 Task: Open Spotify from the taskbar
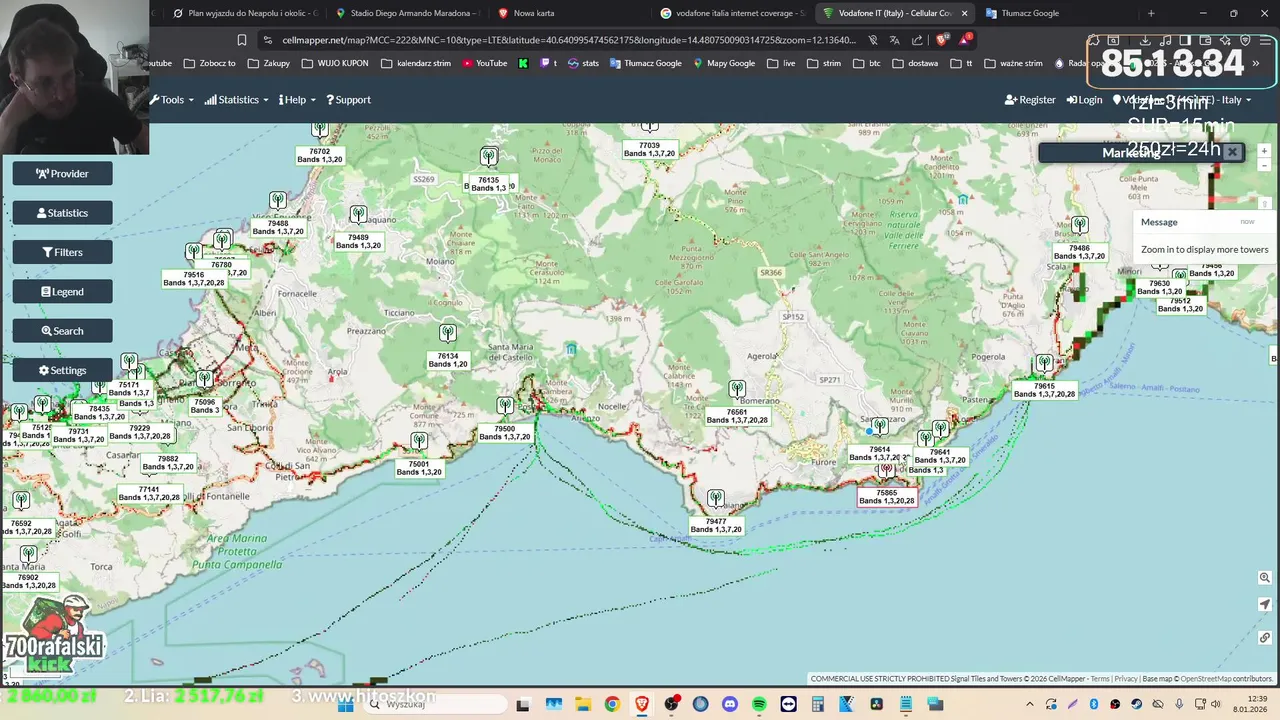759,704
